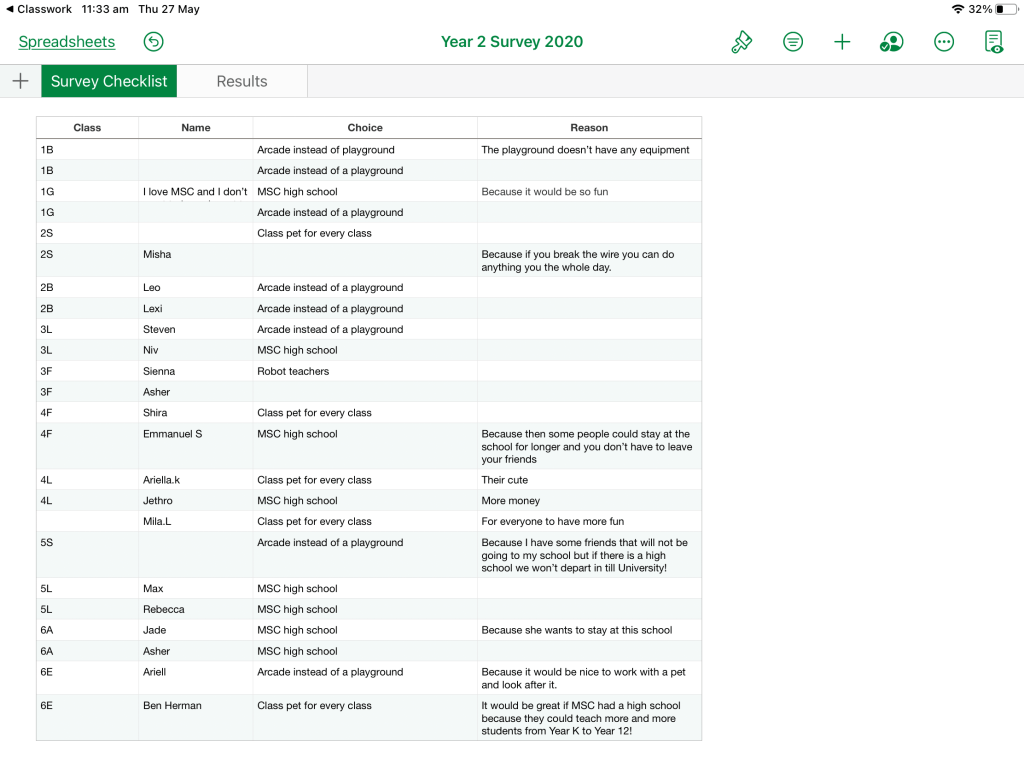Open the Collaborate people icon
1024x768 pixels.
tap(891, 42)
